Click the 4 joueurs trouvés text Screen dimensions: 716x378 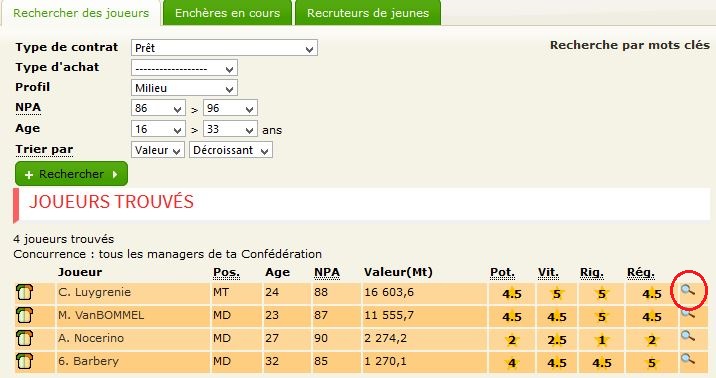tap(64, 239)
